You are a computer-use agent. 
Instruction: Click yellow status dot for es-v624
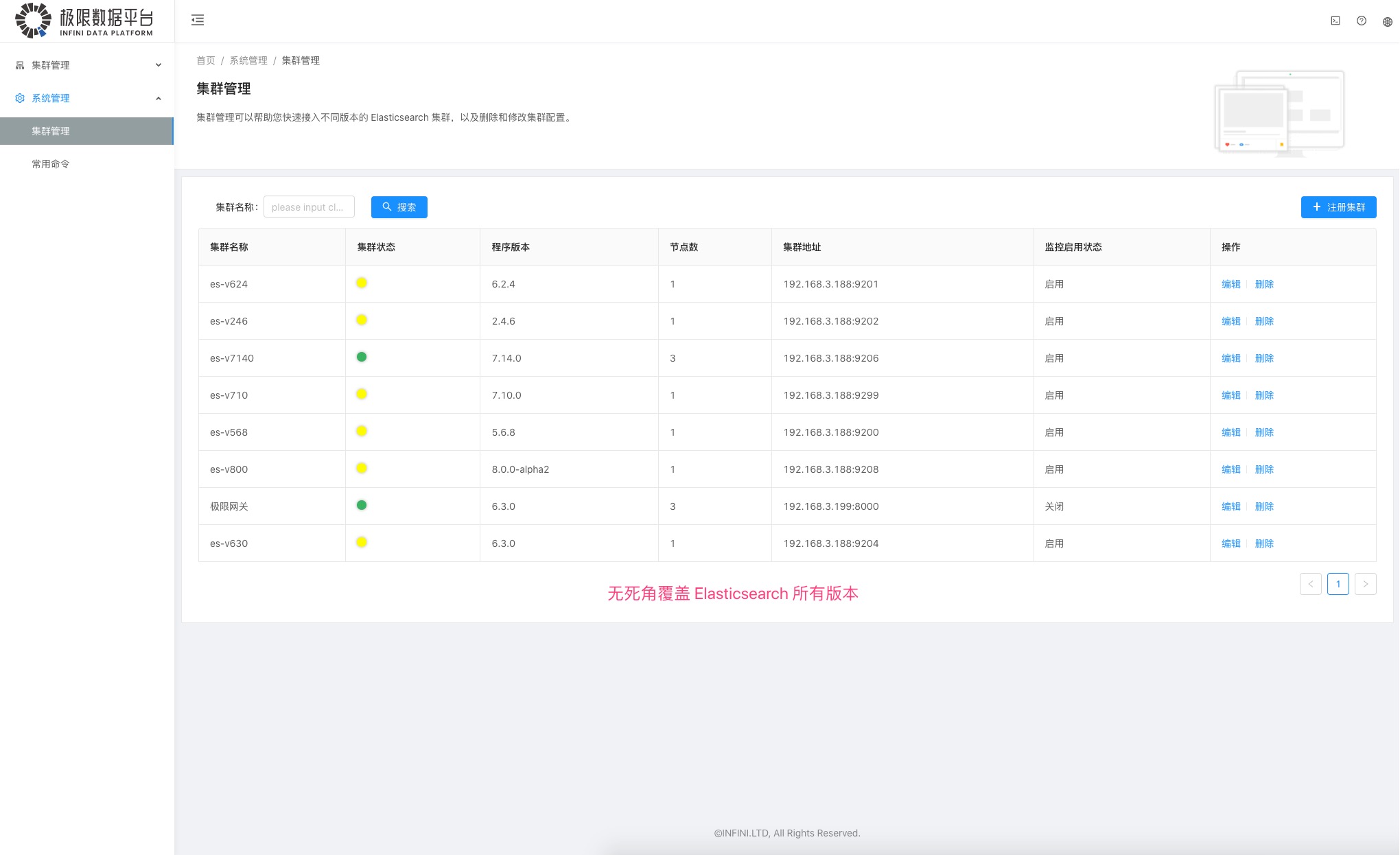(x=362, y=283)
